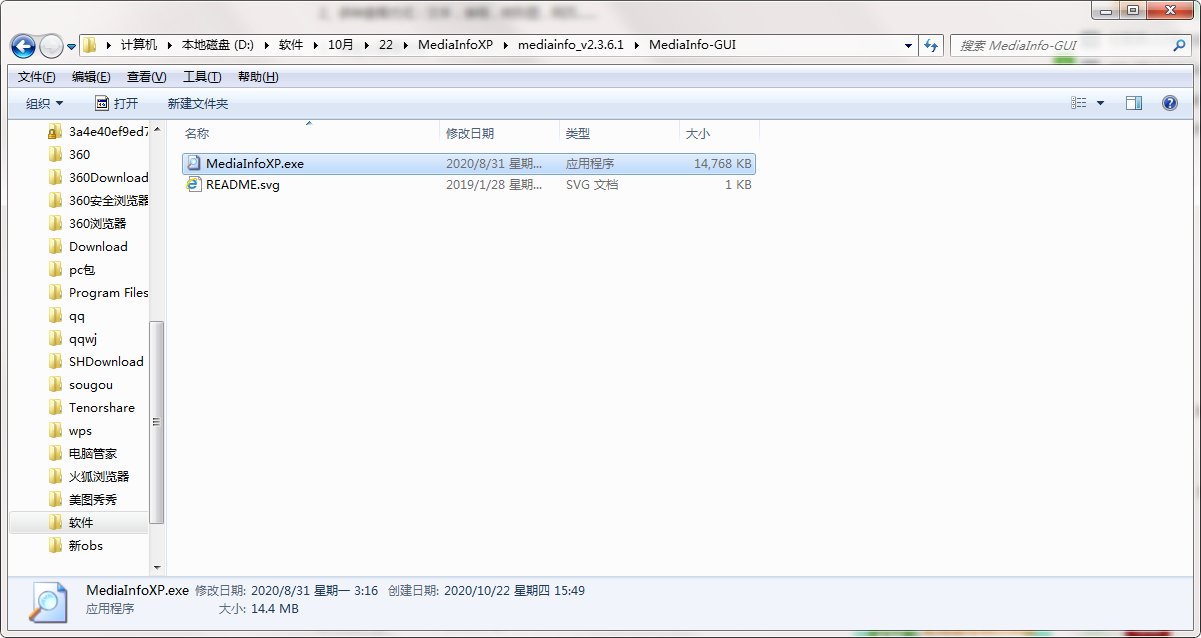Click the Tenorshare folder icon

tap(56, 407)
